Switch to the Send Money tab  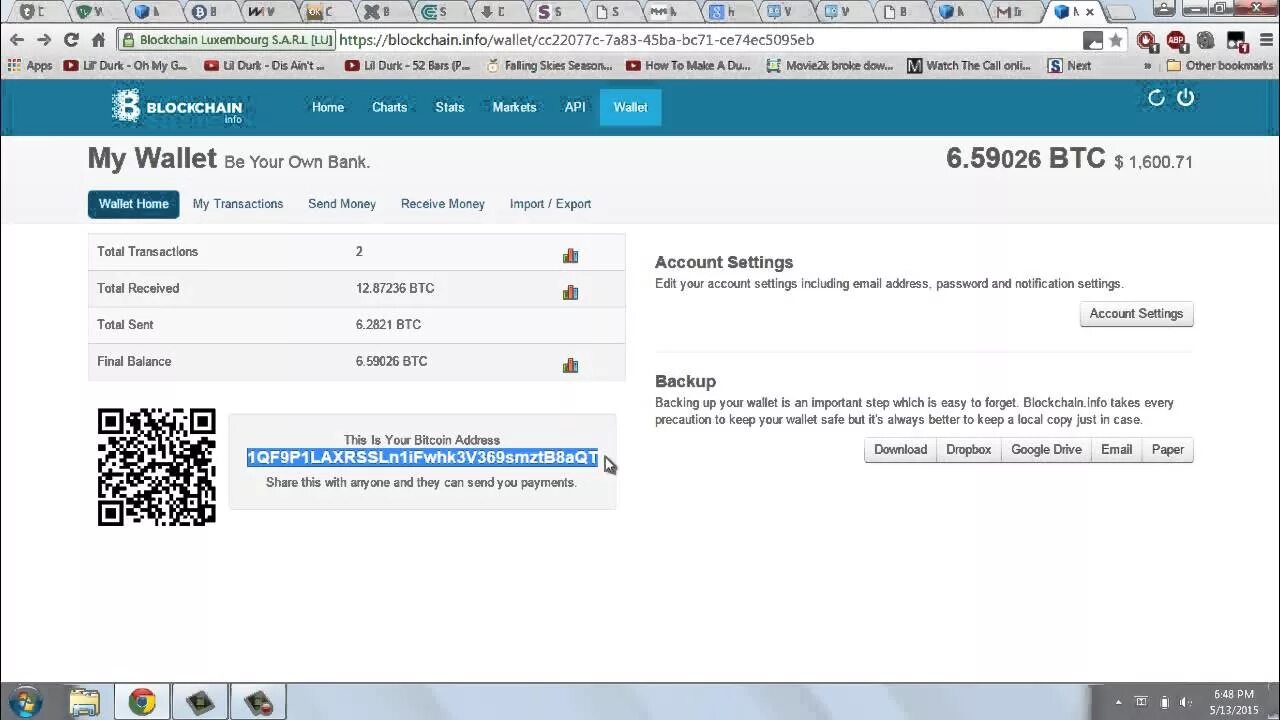[342, 204]
